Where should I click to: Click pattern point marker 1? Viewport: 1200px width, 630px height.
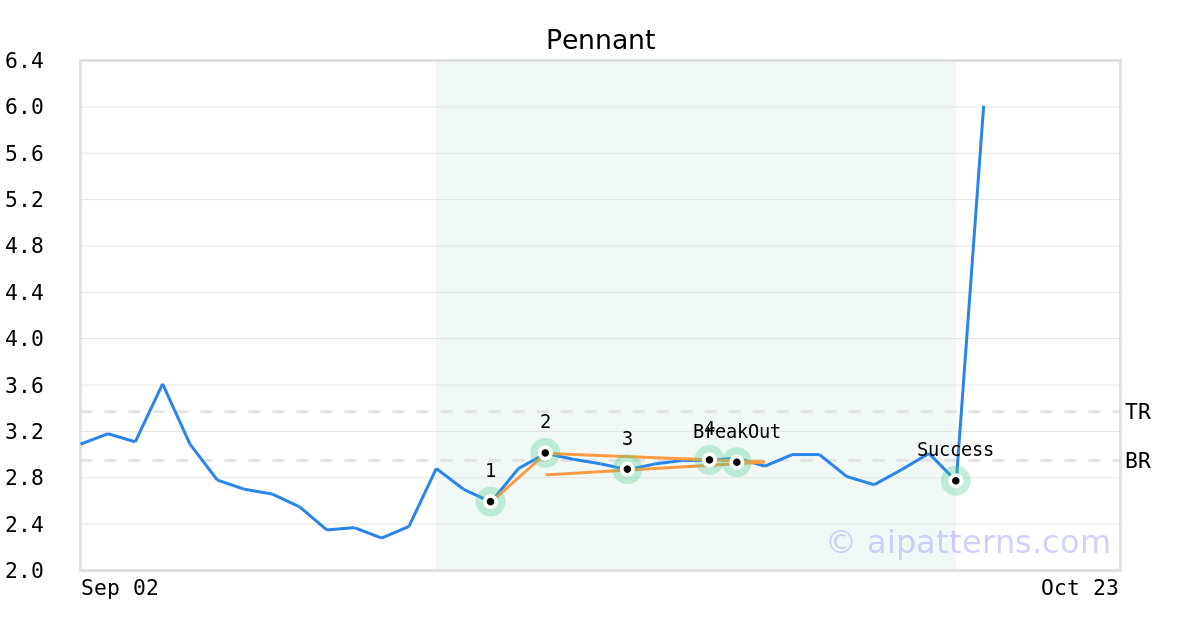pyautogui.click(x=490, y=501)
